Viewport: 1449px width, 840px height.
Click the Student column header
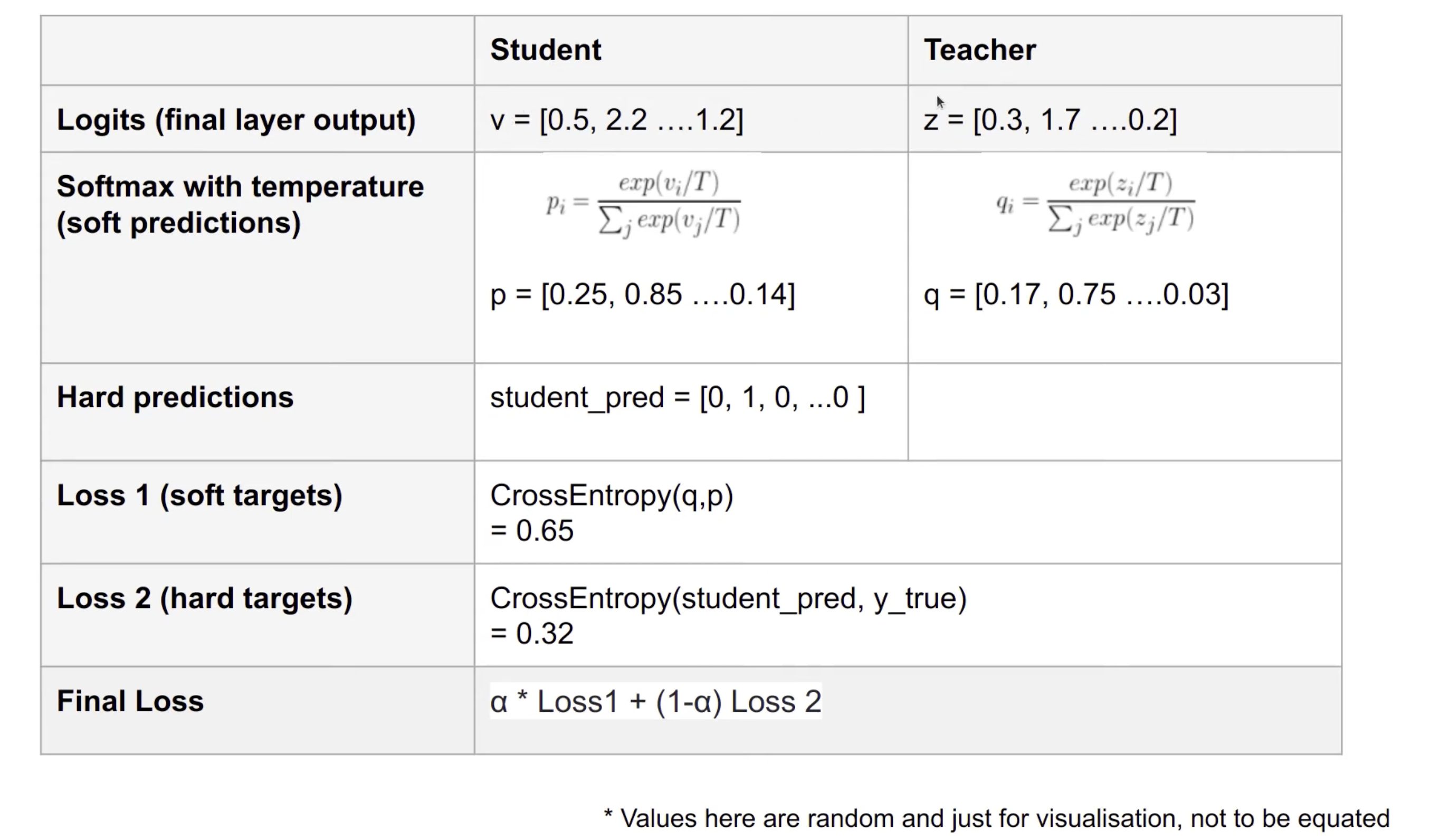point(545,50)
